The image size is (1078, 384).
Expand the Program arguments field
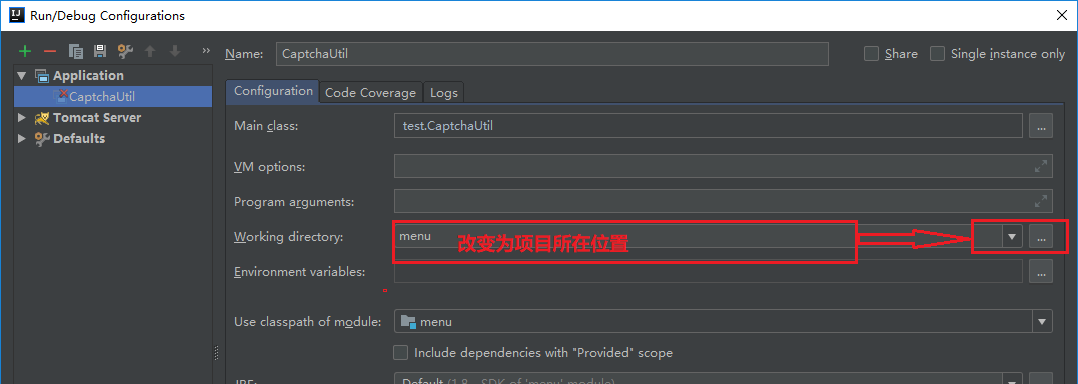[1041, 201]
